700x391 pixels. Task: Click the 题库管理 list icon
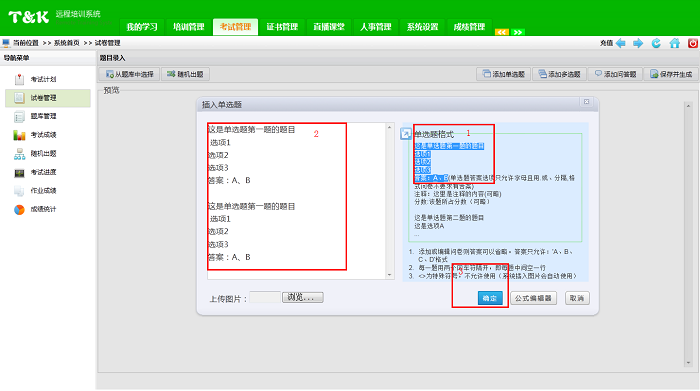[19, 117]
